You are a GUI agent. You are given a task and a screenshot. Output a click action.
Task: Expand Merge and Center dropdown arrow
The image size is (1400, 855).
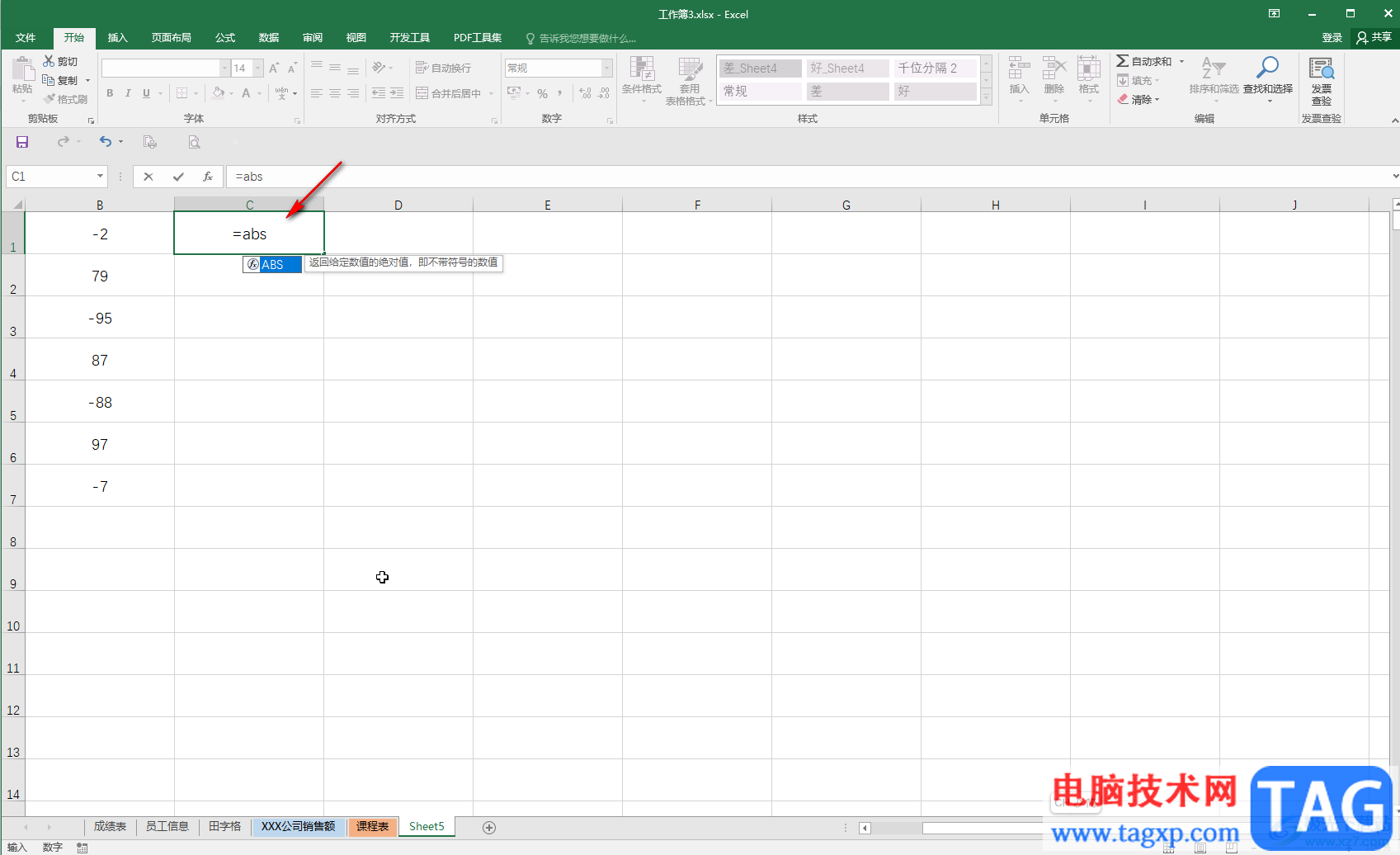(x=491, y=93)
